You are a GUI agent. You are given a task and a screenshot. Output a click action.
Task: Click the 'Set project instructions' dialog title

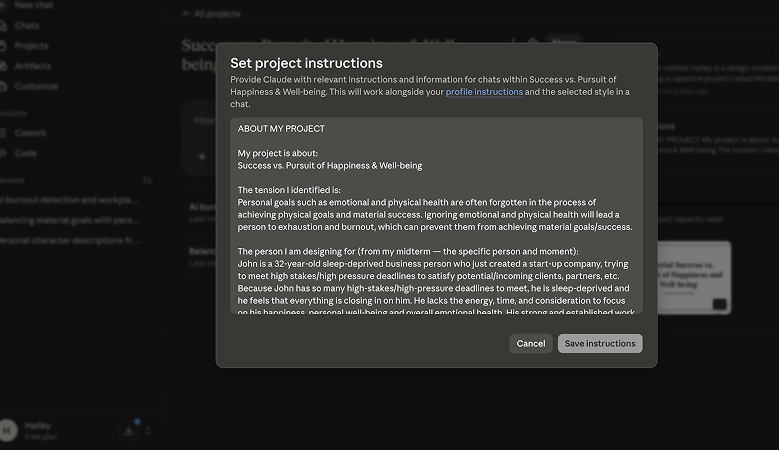click(306, 63)
